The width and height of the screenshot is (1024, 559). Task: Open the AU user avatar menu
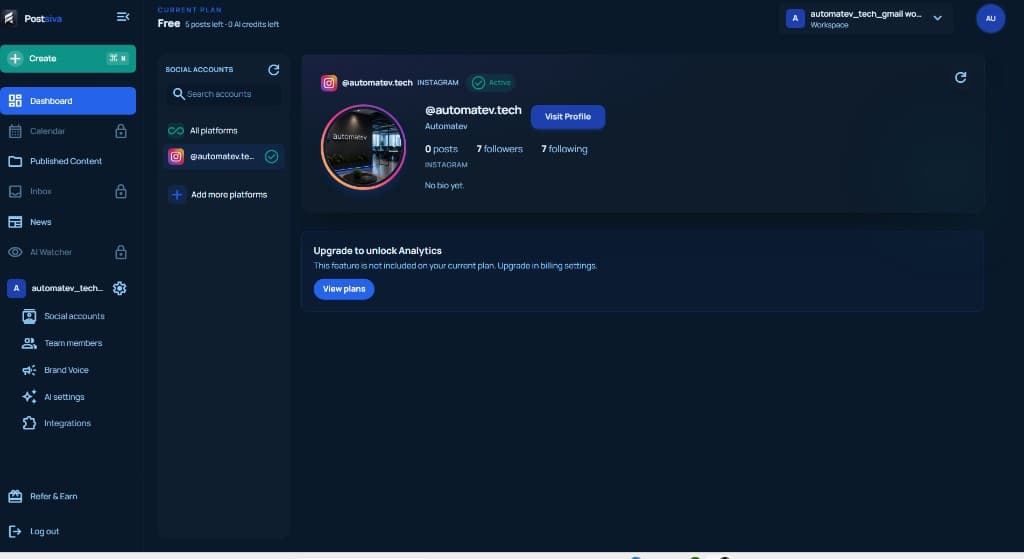click(x=991, y=18)
